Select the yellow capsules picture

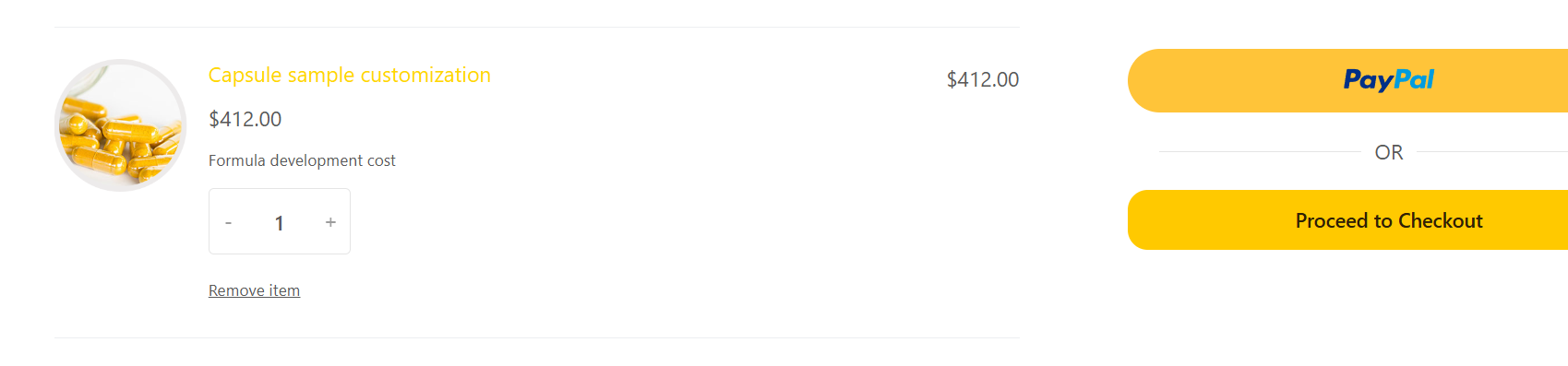pos(121,125)
